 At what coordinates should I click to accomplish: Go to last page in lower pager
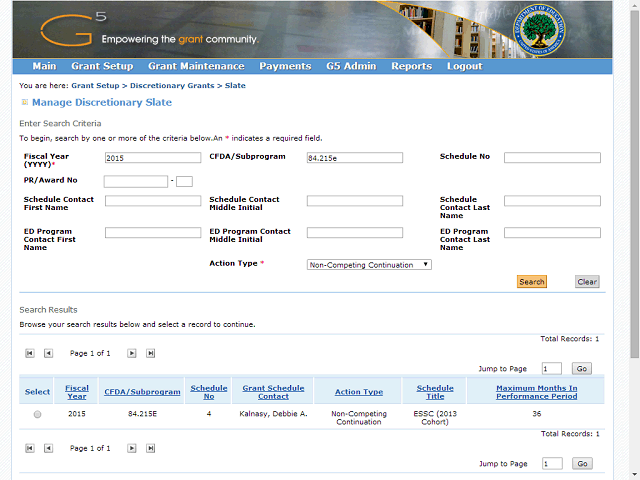pyautogui.click(x=151, y=448)
